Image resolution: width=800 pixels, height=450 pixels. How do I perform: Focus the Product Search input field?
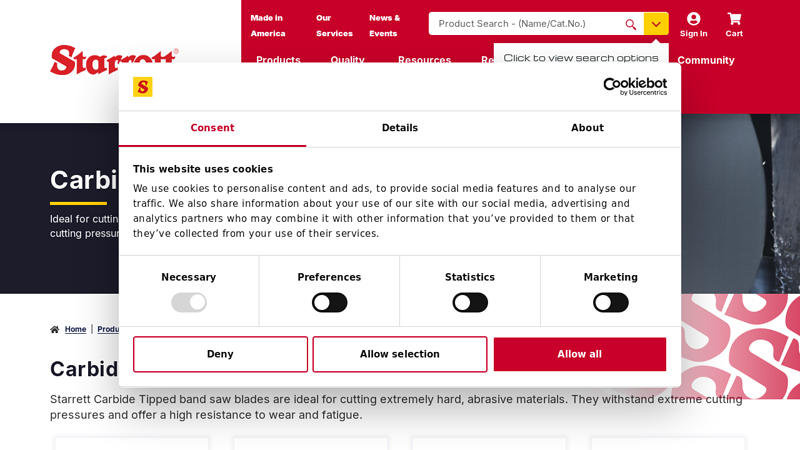[x=525, y=24]
